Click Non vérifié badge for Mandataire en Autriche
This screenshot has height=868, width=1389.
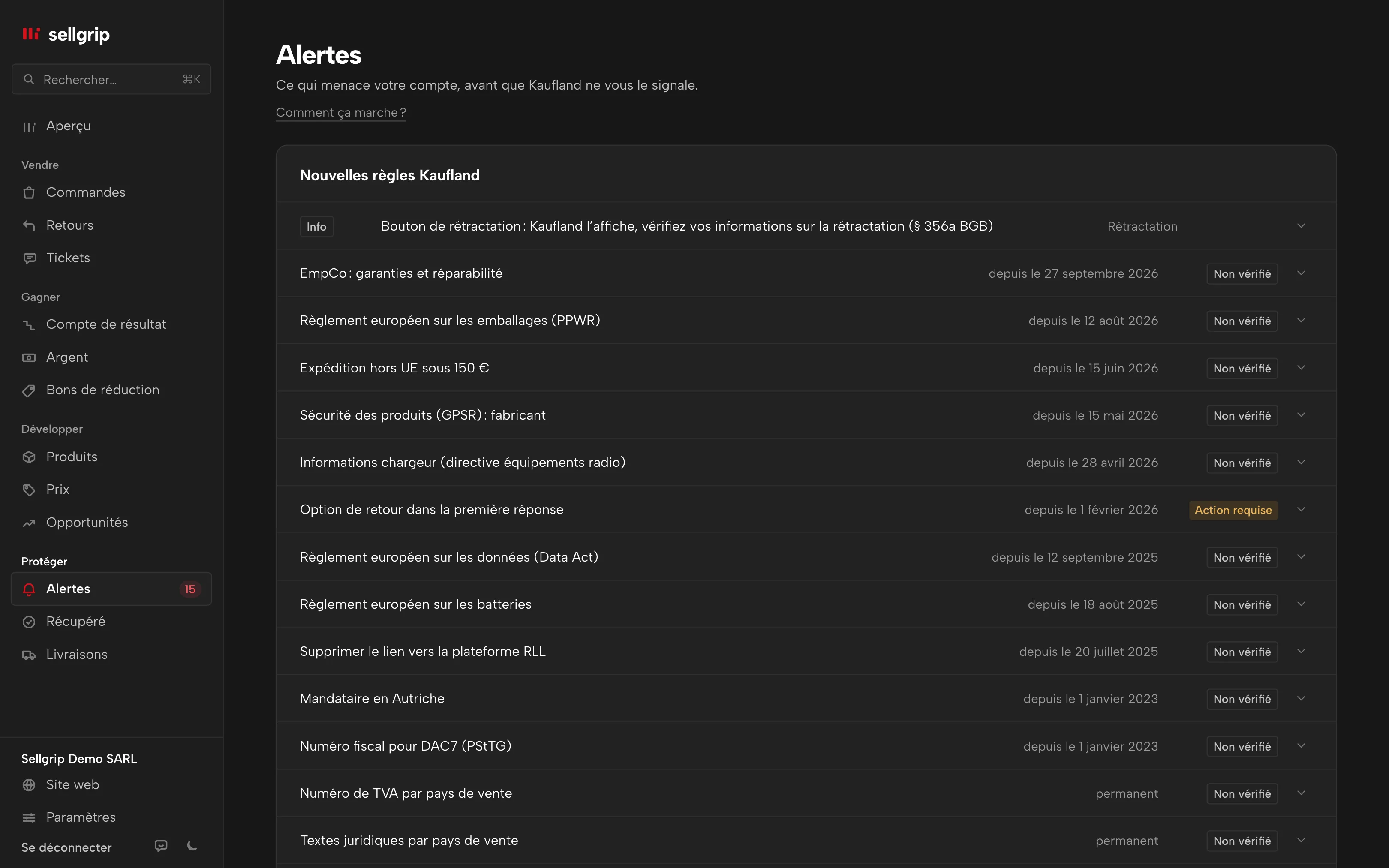pos(1242,699)
